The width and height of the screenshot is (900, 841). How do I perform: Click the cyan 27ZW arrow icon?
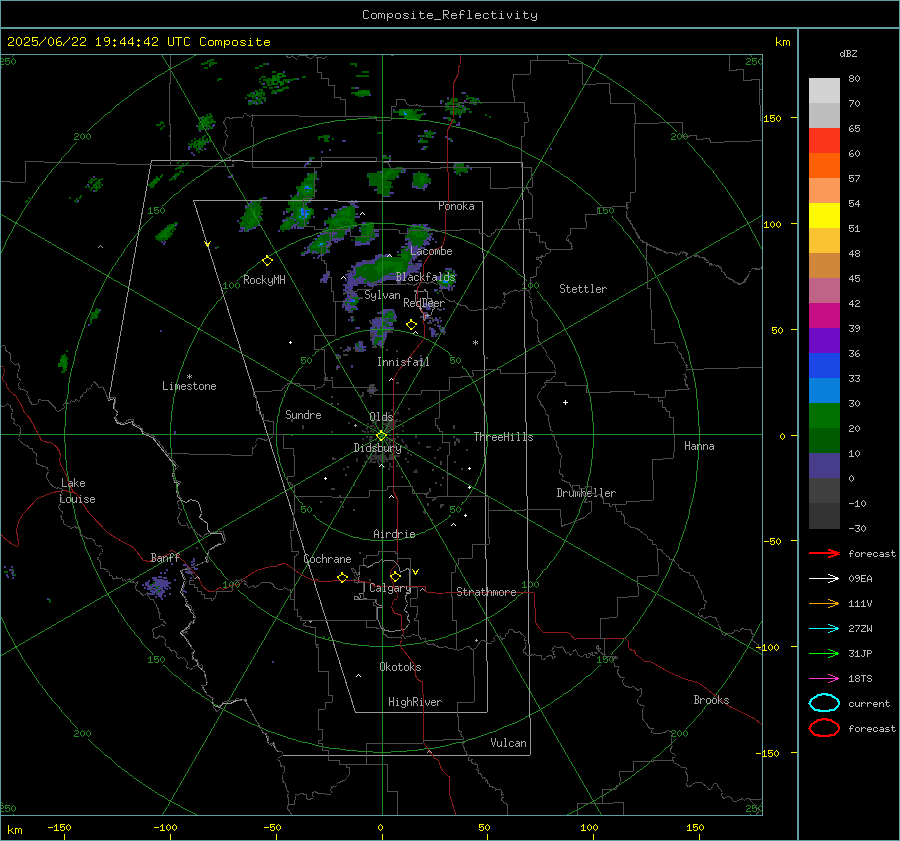(x=824, y=629)
